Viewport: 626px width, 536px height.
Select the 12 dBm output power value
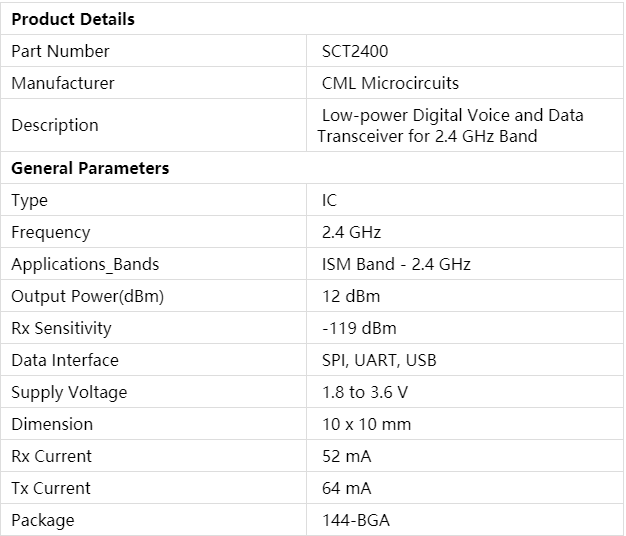pos(350,296)
